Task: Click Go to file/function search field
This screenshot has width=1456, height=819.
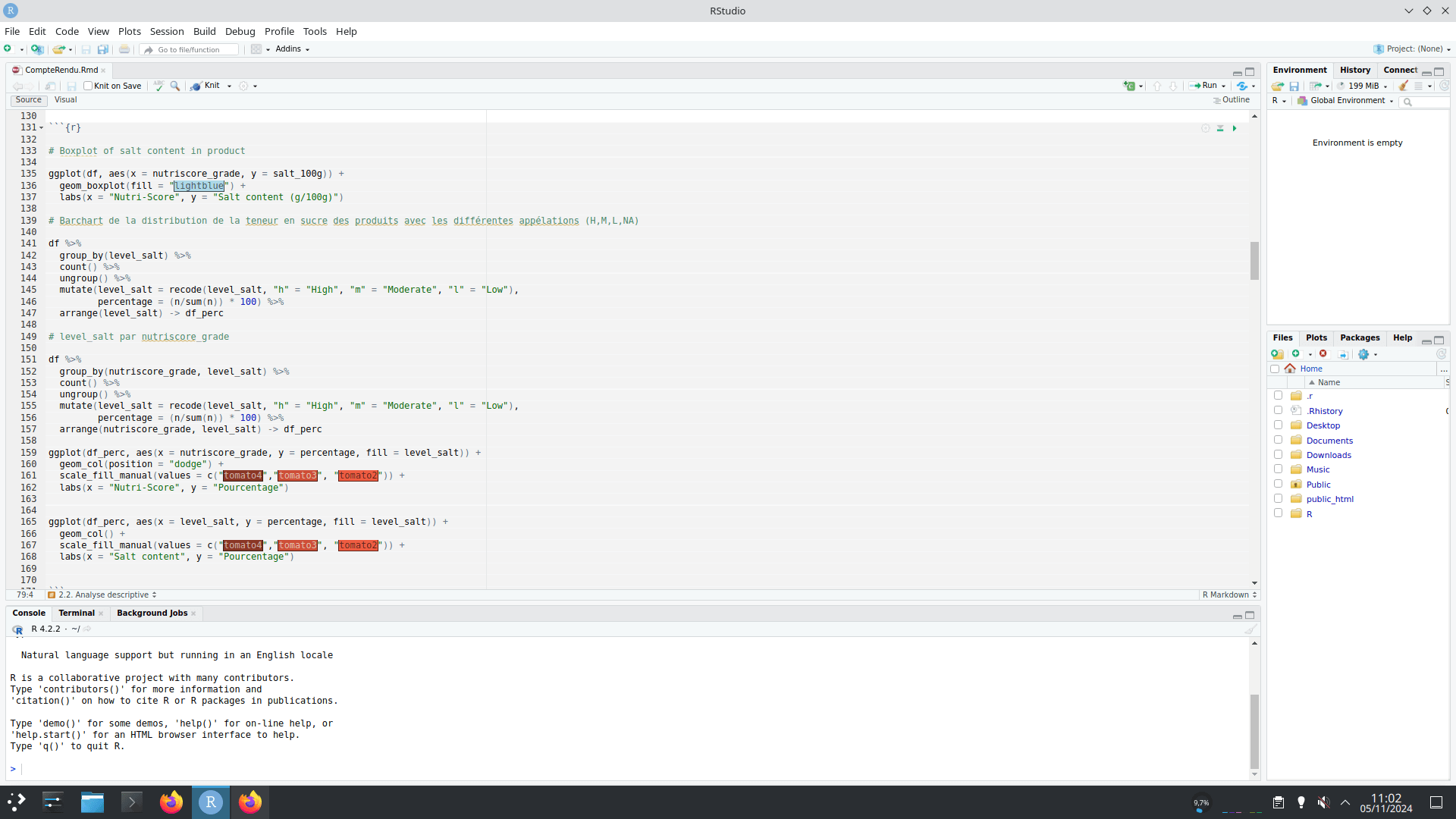Action: (x=190, y=50)
